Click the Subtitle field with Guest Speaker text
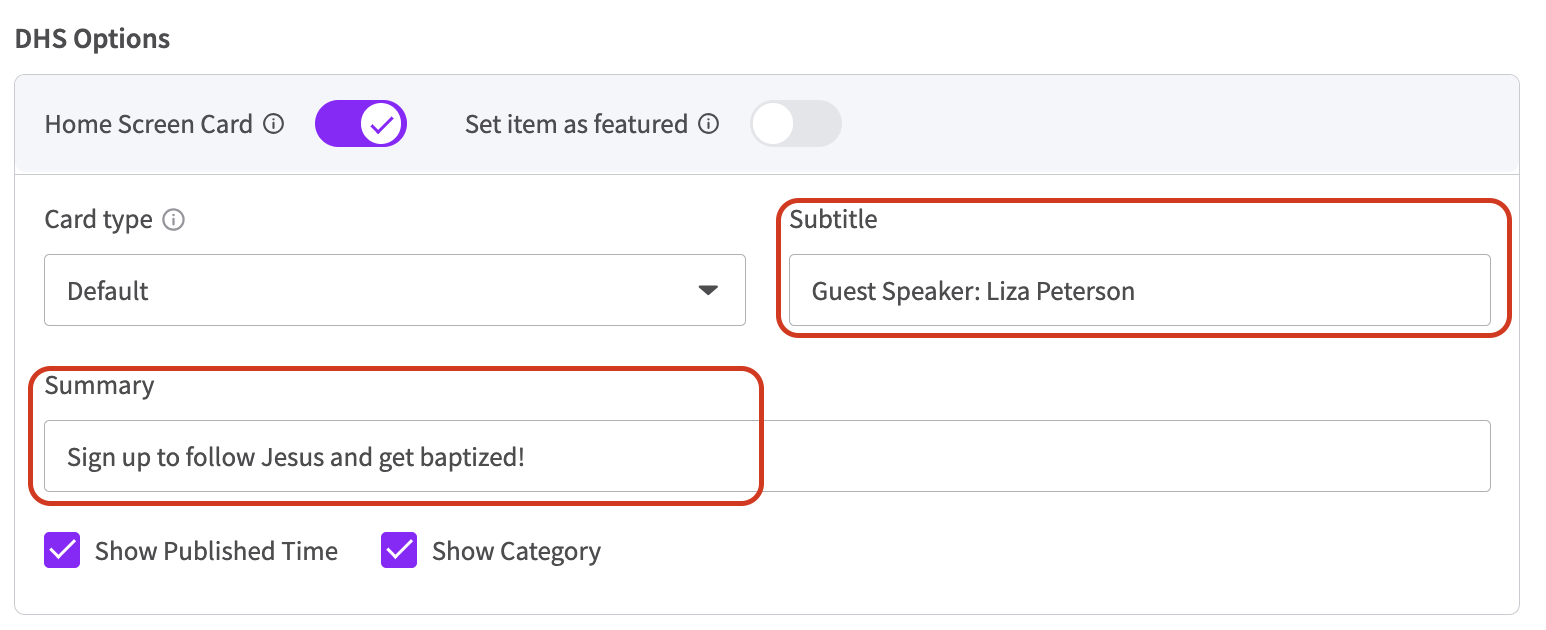Screen dimensions: 1546x630 [1139, 291]
